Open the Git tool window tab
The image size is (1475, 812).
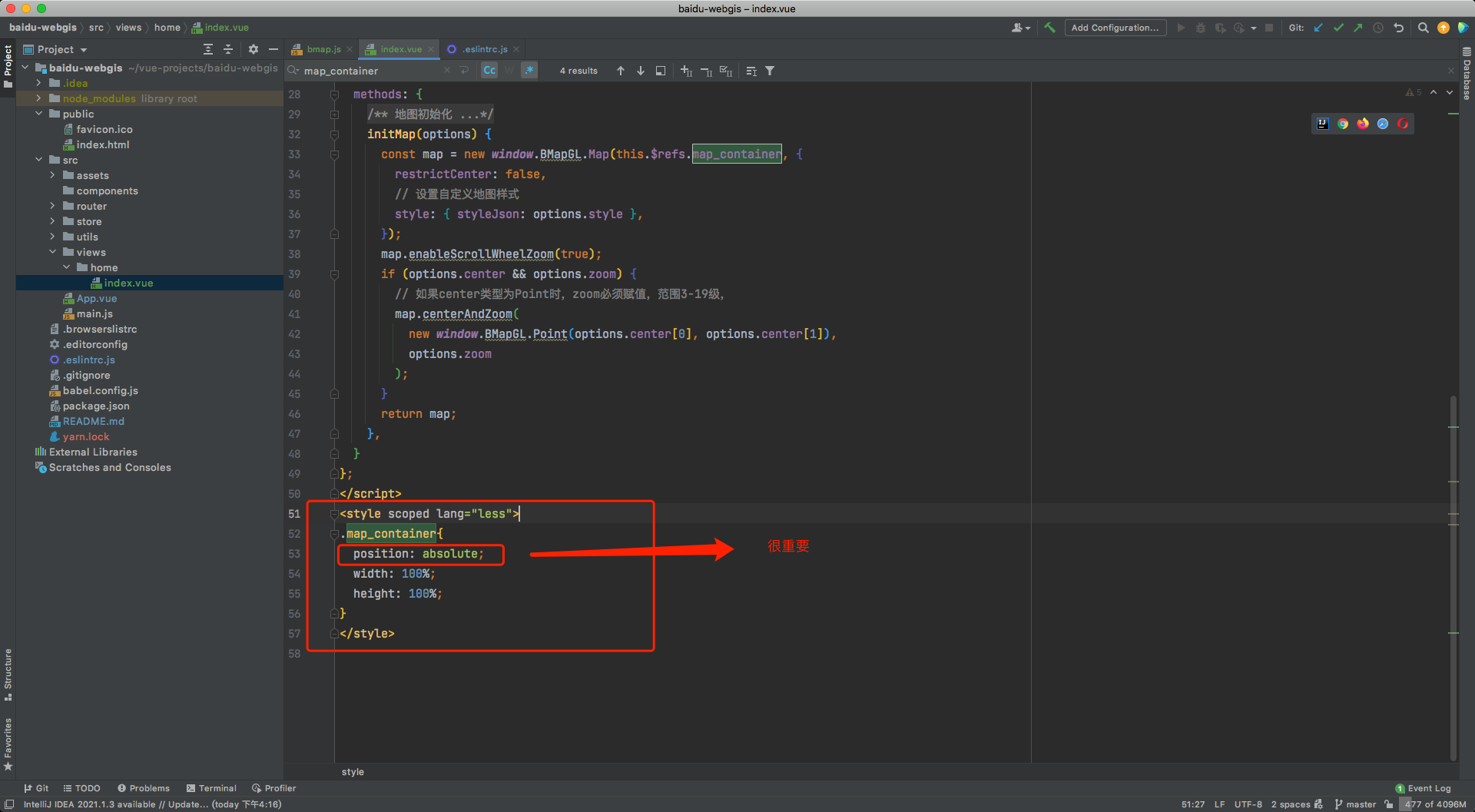coord(36,788)
